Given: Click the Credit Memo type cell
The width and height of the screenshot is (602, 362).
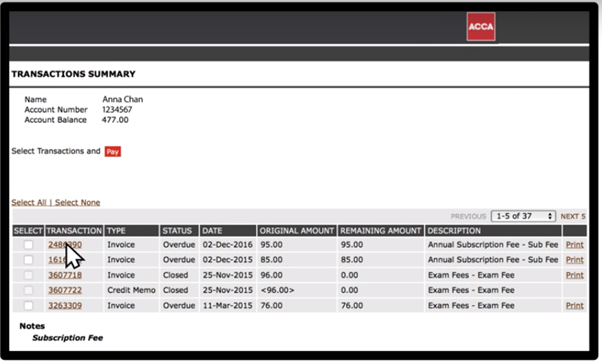Looking at the screenshot, I should 131,290.
